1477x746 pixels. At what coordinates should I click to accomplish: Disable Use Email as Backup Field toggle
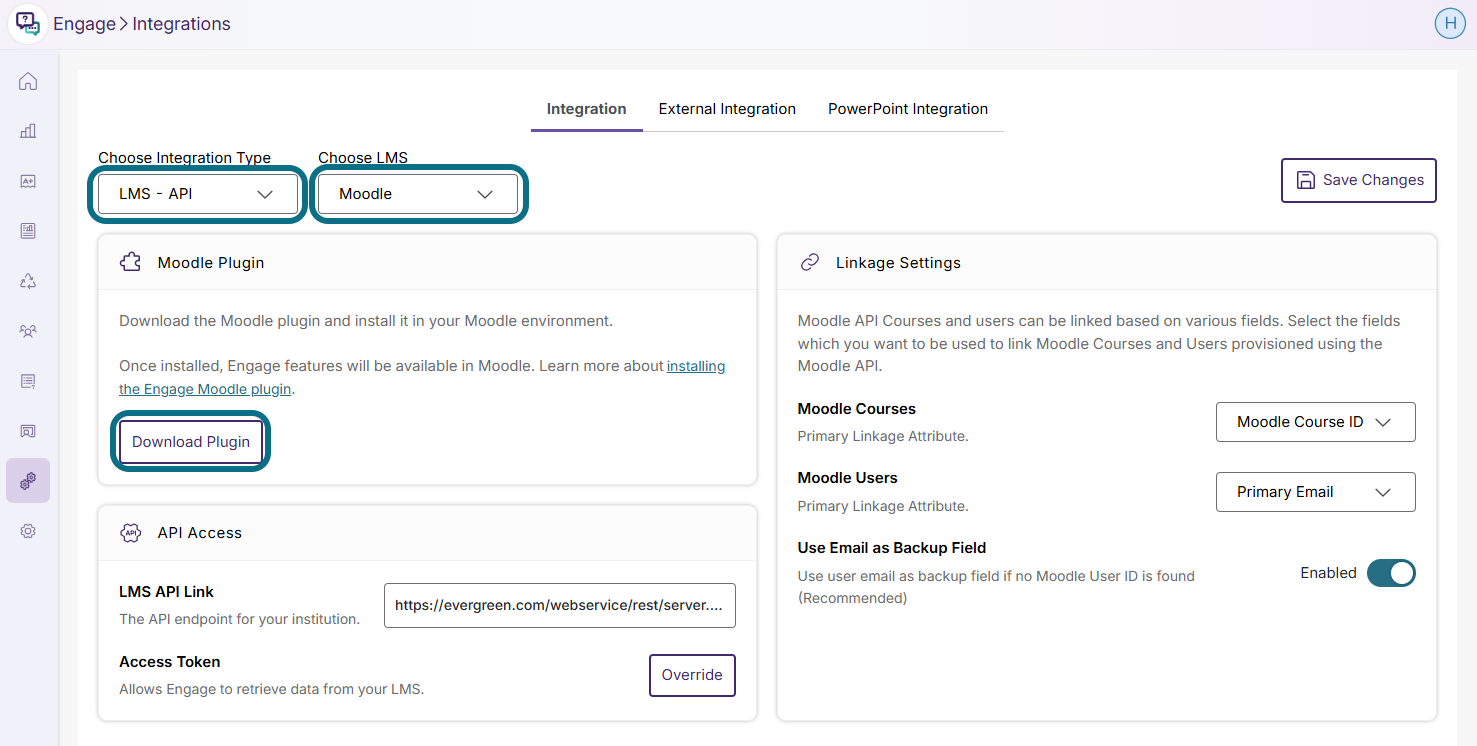click(x=1391, y=573)
